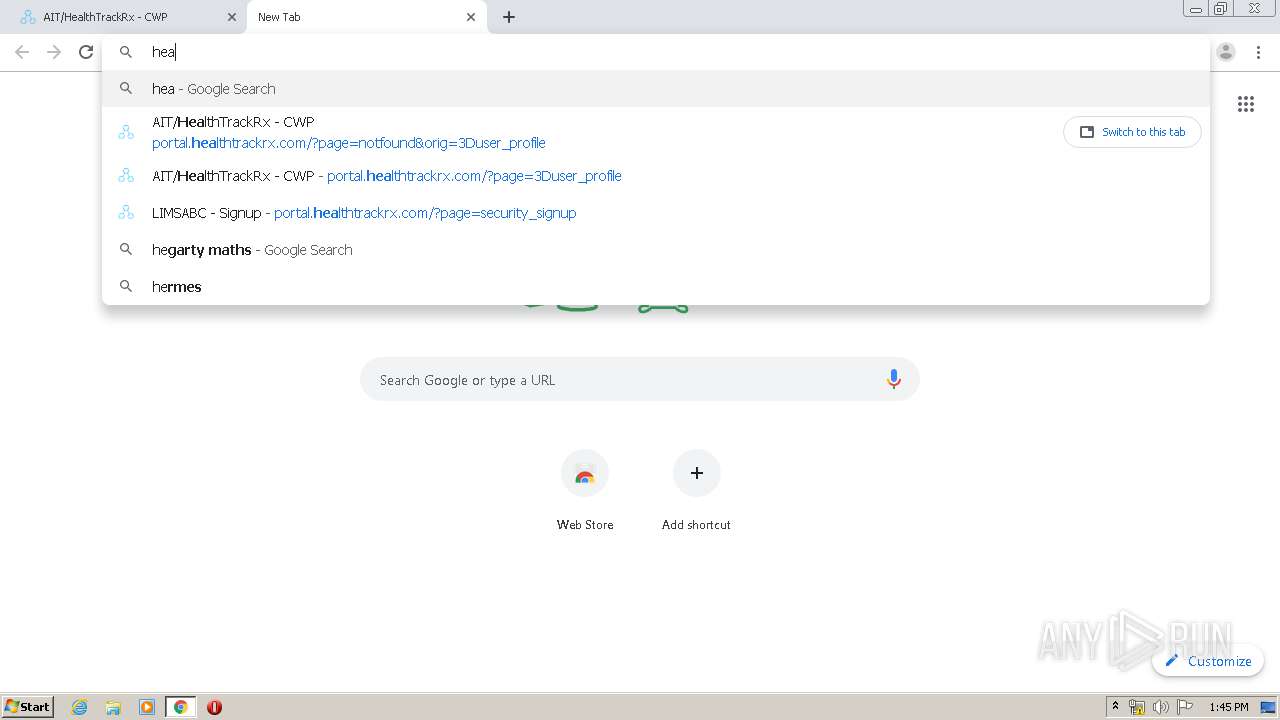
Task: Open the Chrome three-dot menu
Action: click(1258, 52)
